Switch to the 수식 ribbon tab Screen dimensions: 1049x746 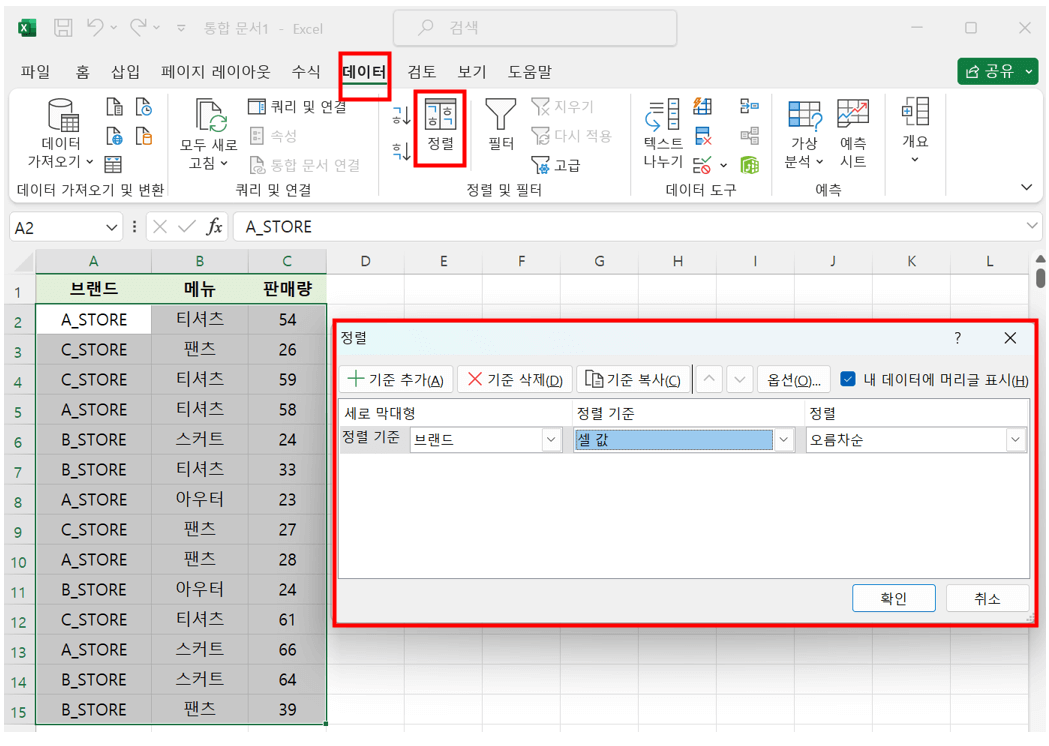click(x=305, y=71)
